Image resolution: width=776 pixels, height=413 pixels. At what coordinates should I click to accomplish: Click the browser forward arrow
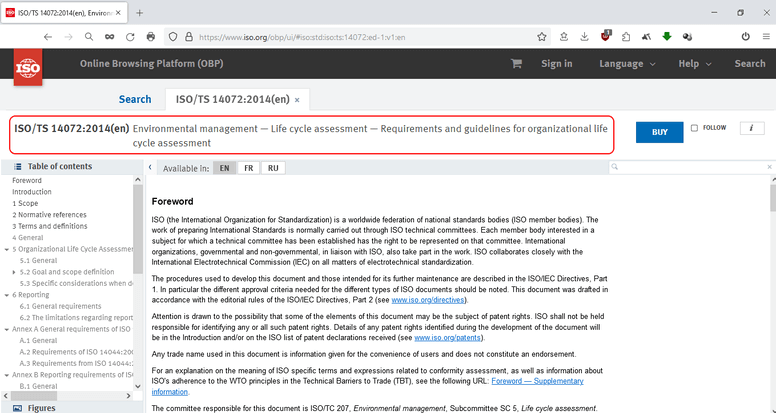[68, 37]
